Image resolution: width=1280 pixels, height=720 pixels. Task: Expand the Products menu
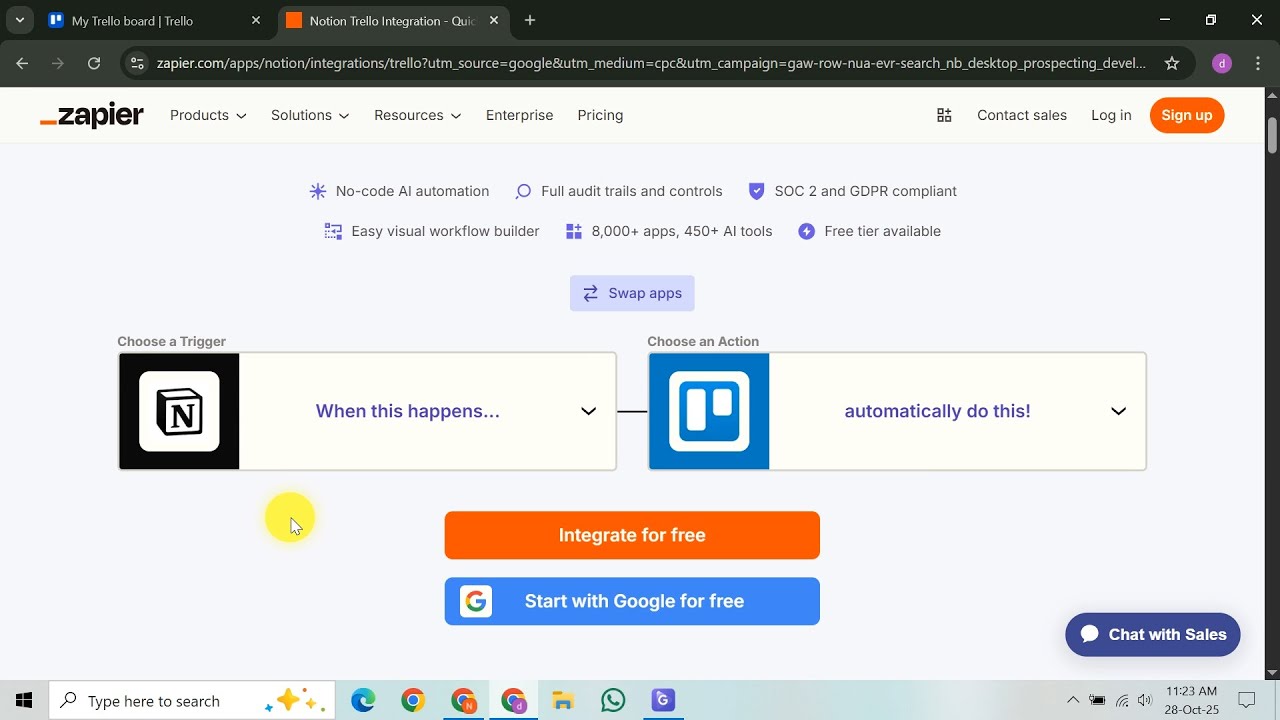pyautogui.click(x=208, y=115)
